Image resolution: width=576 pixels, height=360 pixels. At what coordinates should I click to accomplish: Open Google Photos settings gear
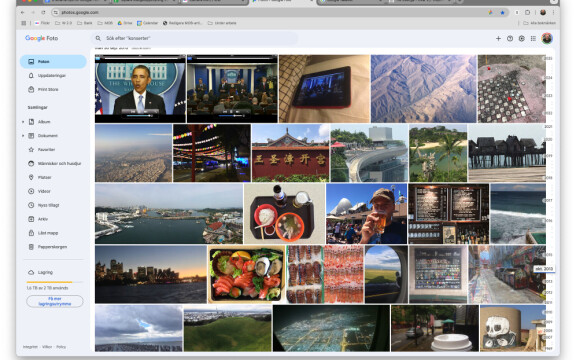tap(522, 38)
